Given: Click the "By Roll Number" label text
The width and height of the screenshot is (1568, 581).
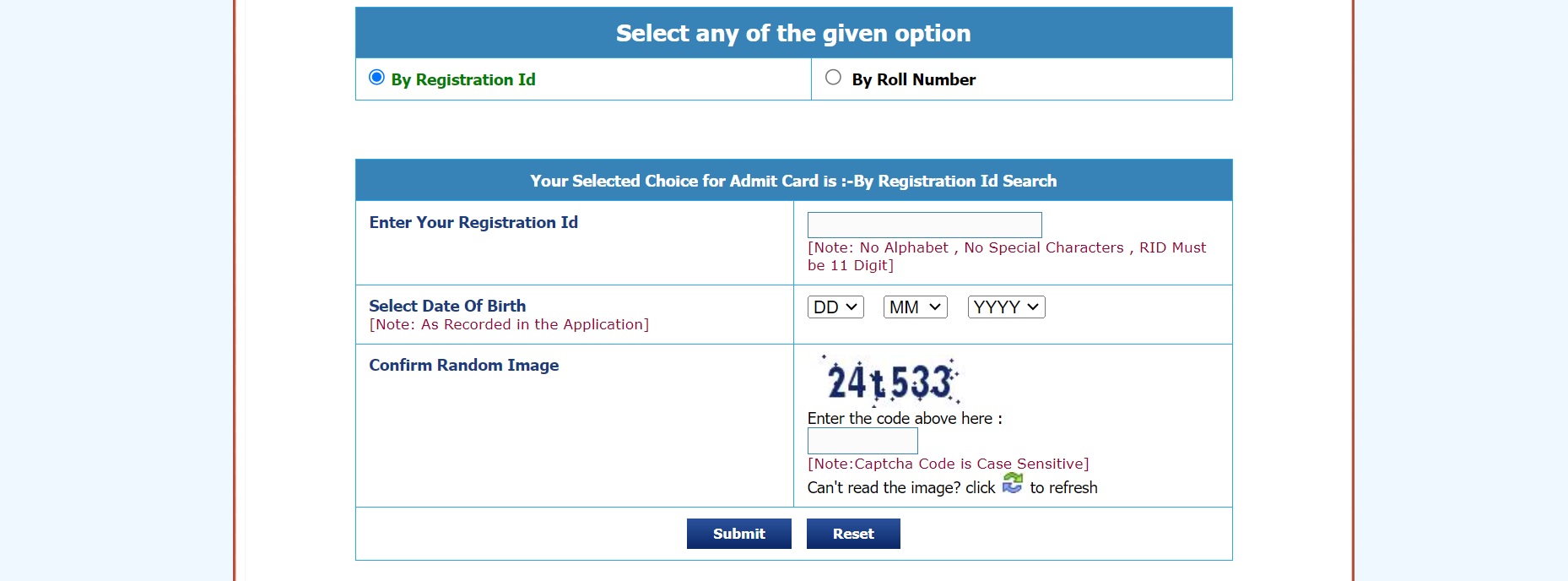Looking at the screenshot, I should click(x=913, y=79).
